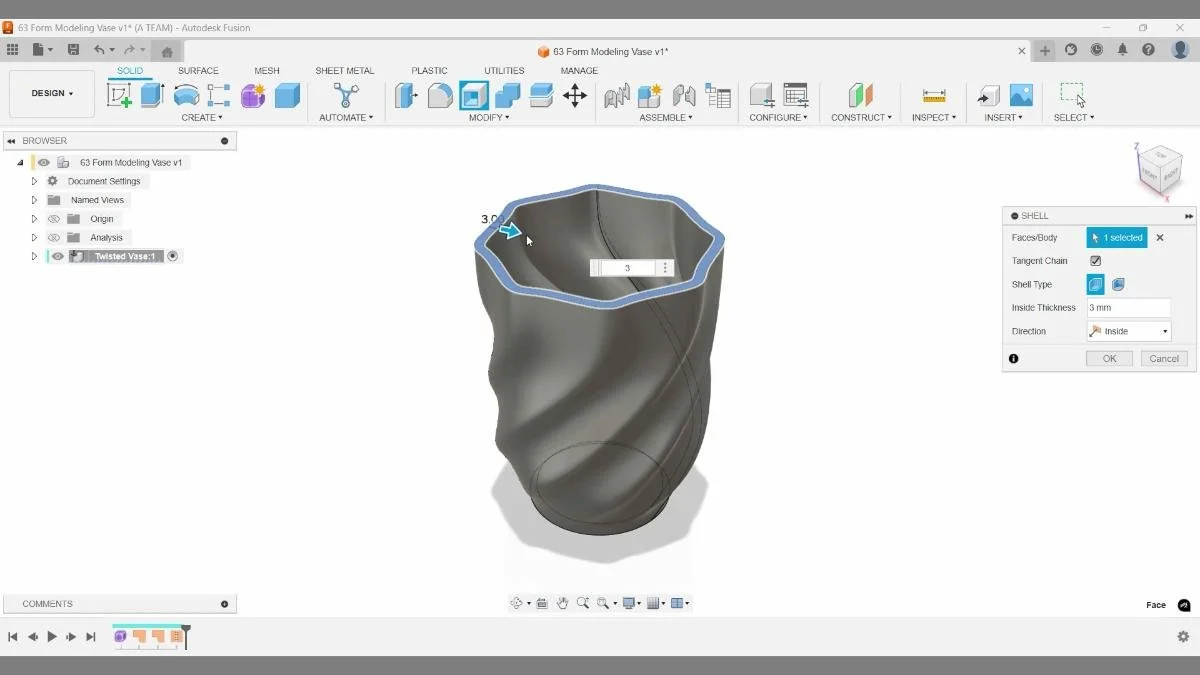Click the Measure tool under Inspect
The image size is (1200, 675).
[933, 95]
